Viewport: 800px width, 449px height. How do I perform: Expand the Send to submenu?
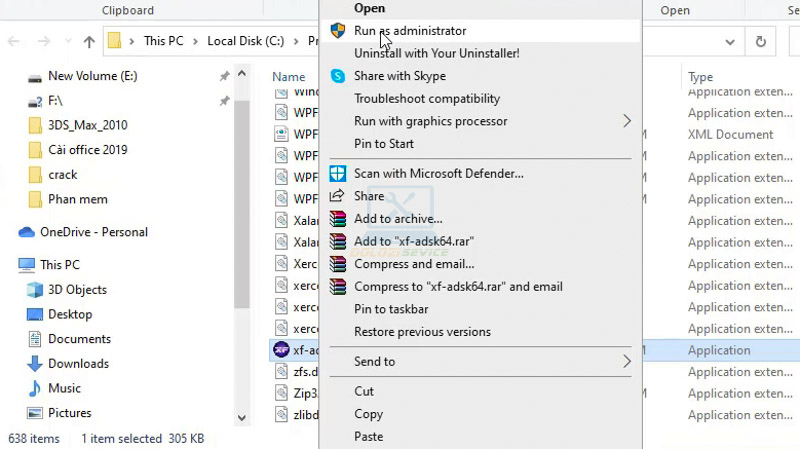(480, 361)
